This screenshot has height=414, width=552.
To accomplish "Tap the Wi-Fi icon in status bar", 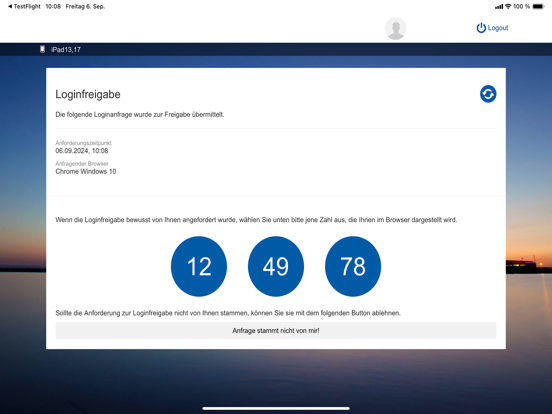I will 508,6.
